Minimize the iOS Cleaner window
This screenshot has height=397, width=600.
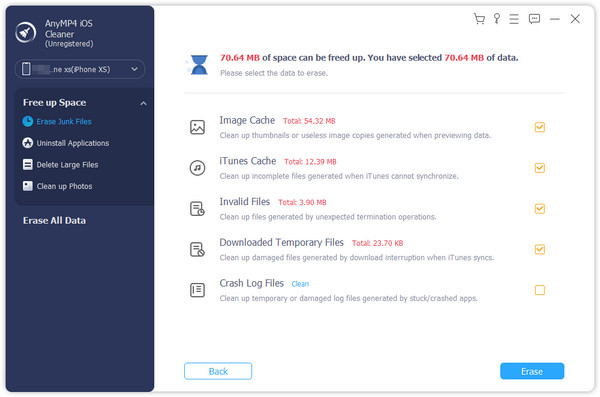point(555,19)
